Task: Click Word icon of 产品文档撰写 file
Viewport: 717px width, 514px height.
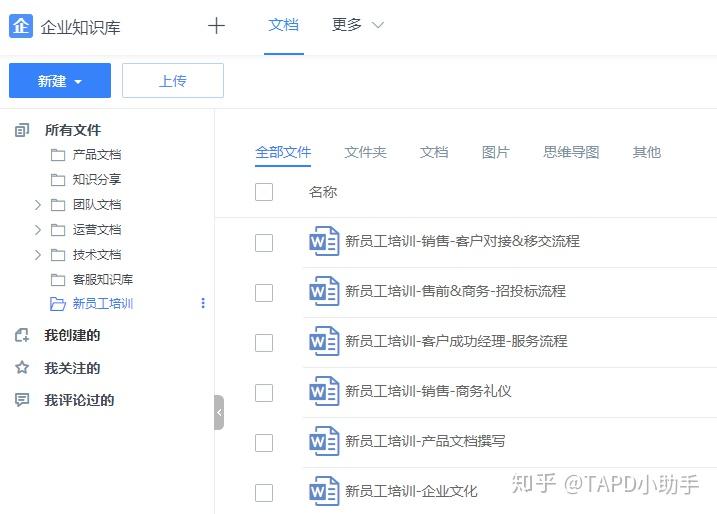Action: [x=324, y=441]
